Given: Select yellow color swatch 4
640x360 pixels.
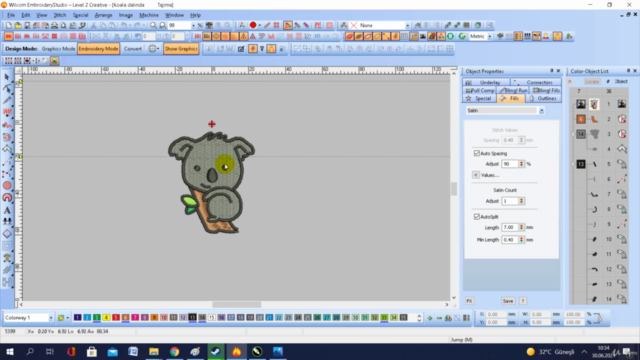Looking at the screenshot, I should click(106, 318).
